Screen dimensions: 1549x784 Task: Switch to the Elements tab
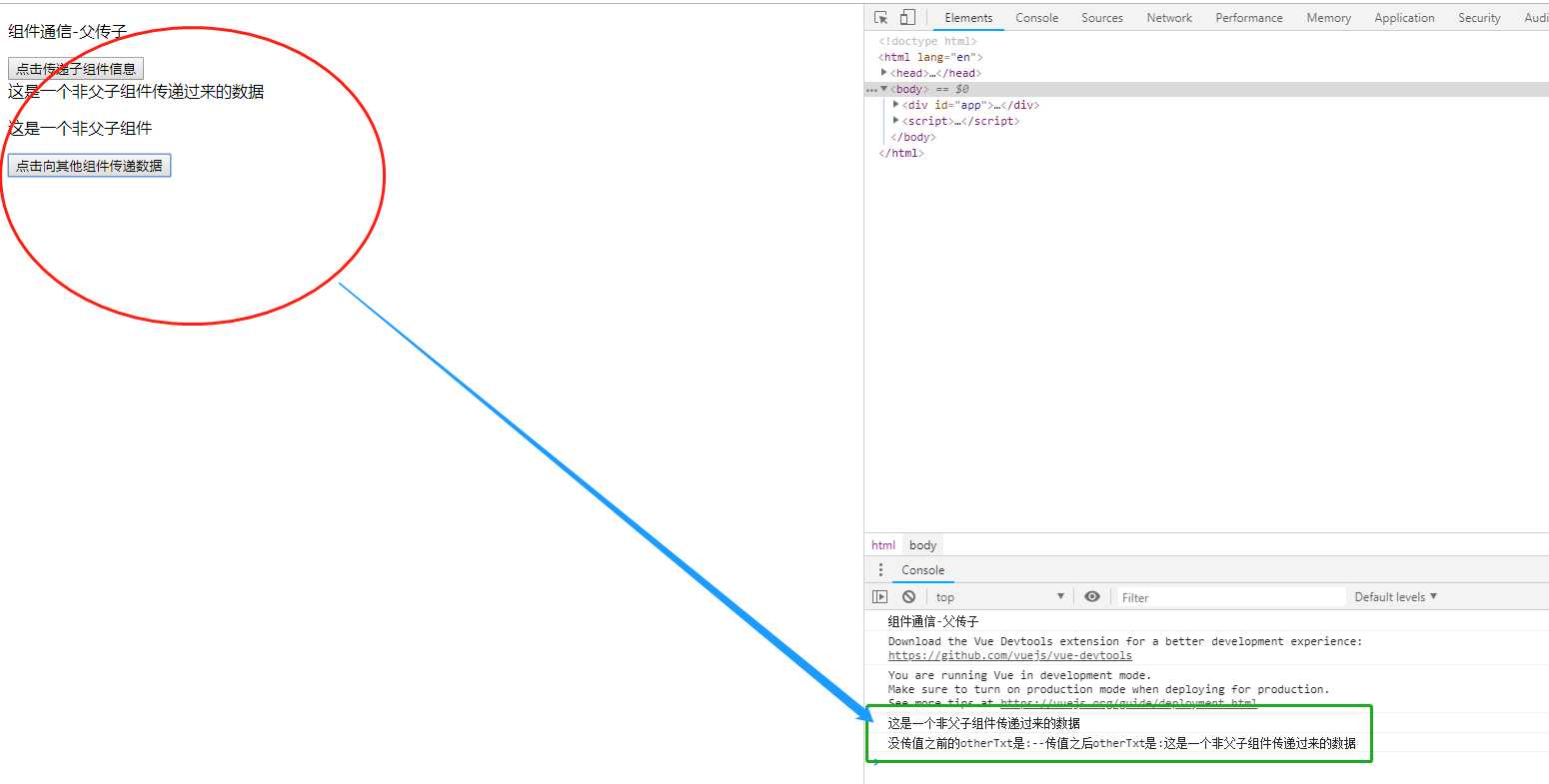968,18
